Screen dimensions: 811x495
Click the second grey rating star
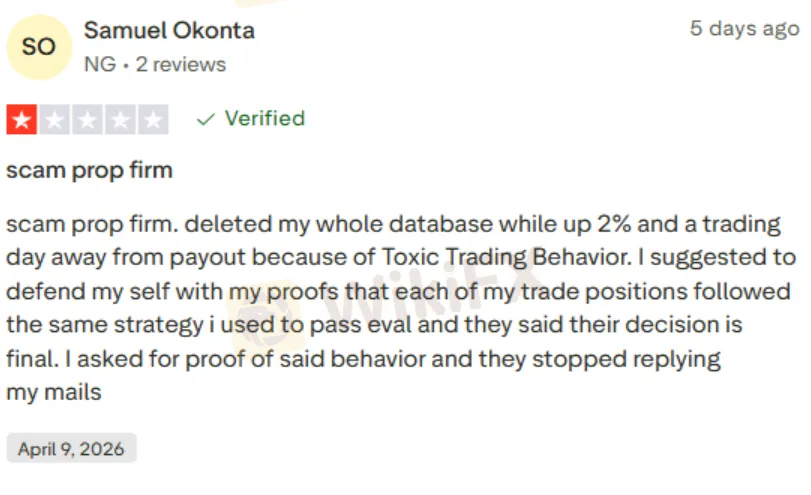click(x=54, y=120)
